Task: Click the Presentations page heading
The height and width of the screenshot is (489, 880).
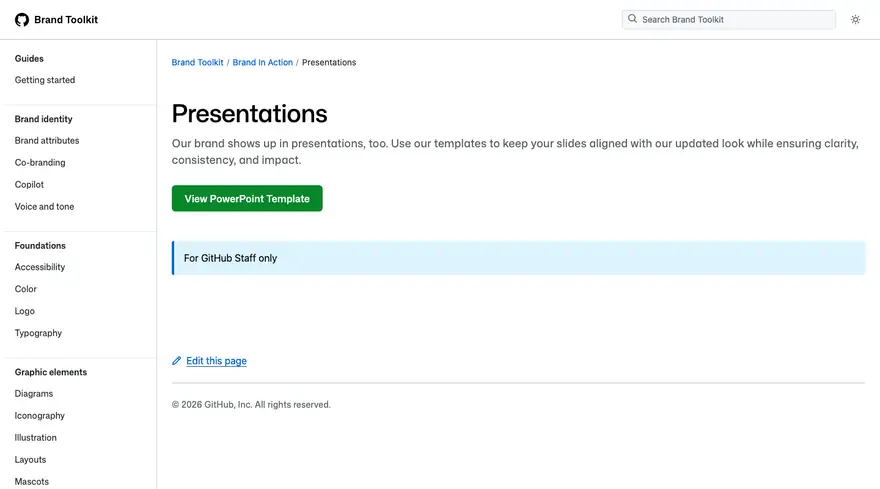Action: point(250,114)
